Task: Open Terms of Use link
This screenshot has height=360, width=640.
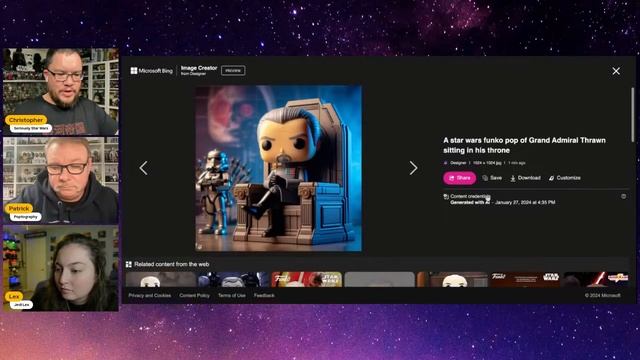Action: pyautogui.click(x=232, y=296)
